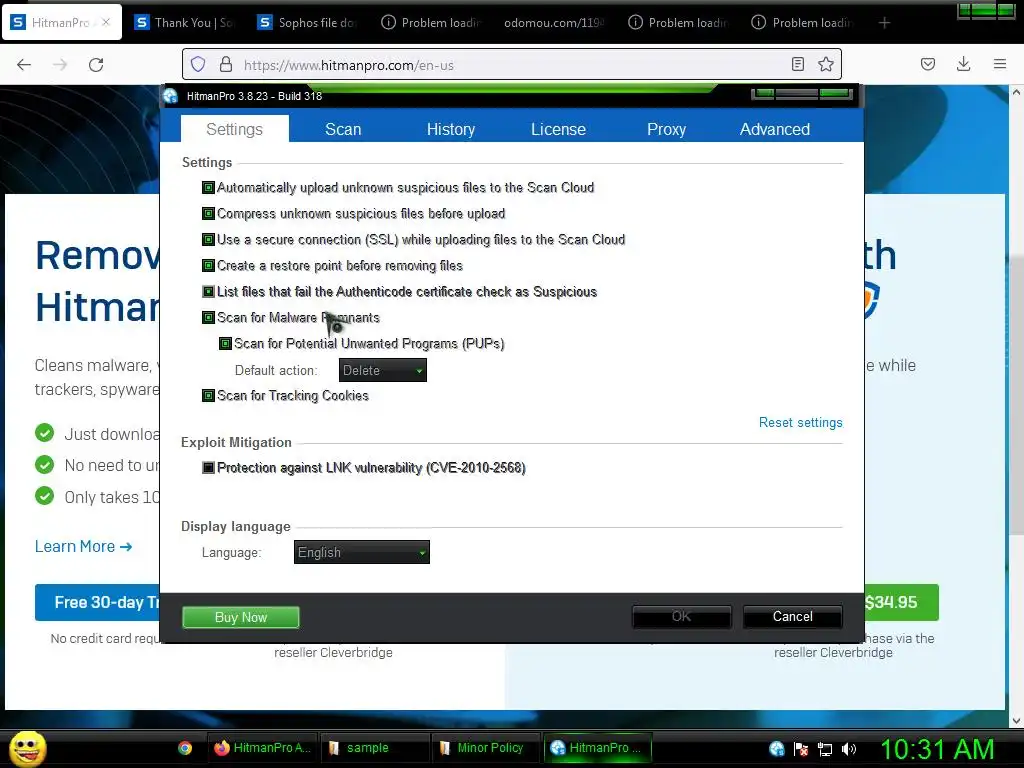This screenshot has width=1024, height=768.
Task: Click the network tray icon
Action: 825,749
